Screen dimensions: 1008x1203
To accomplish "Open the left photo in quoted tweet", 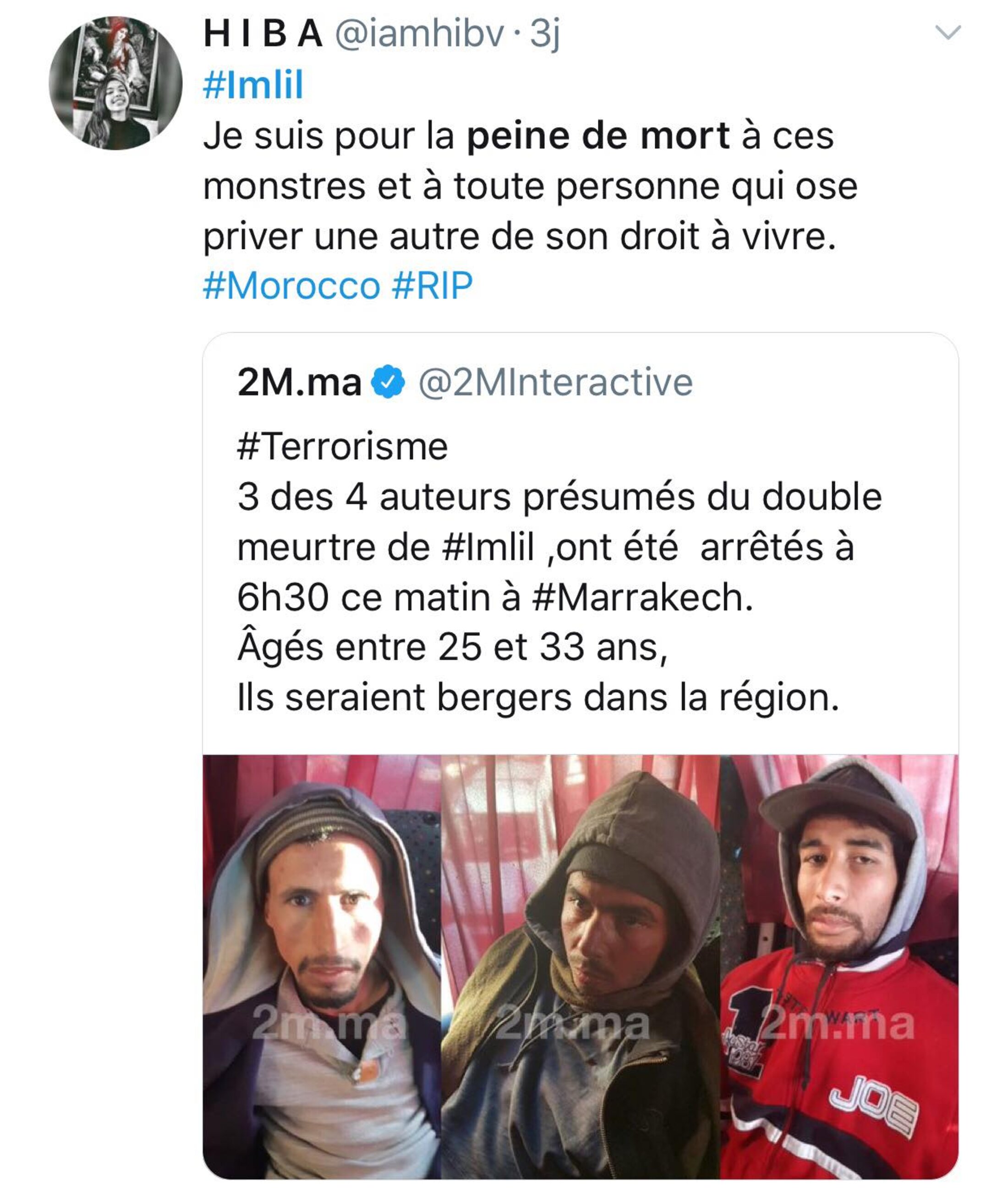I will pyautogui.click(x=322, y=967).
